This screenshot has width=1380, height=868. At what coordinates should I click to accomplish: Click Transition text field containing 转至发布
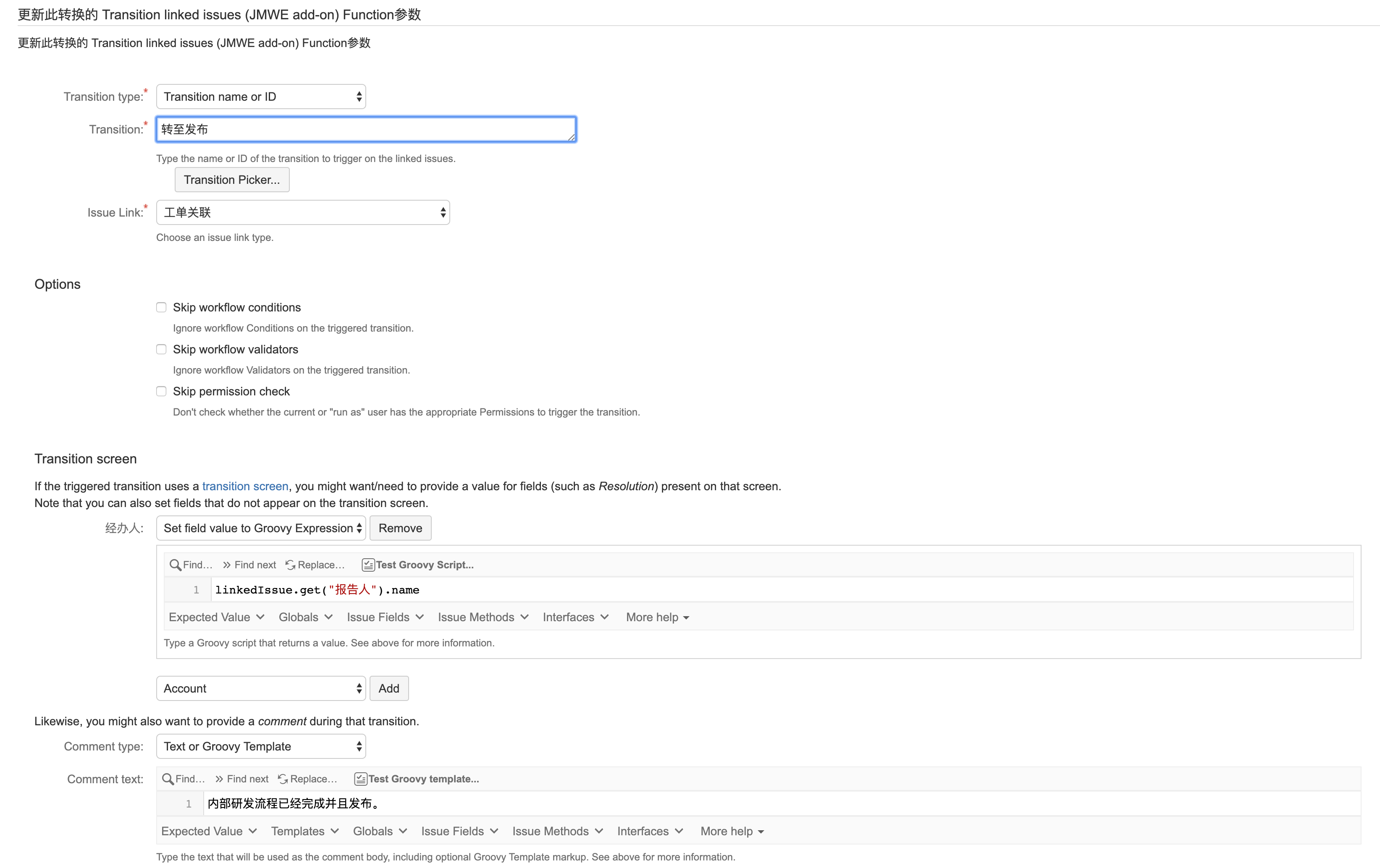tap(366, 129)
